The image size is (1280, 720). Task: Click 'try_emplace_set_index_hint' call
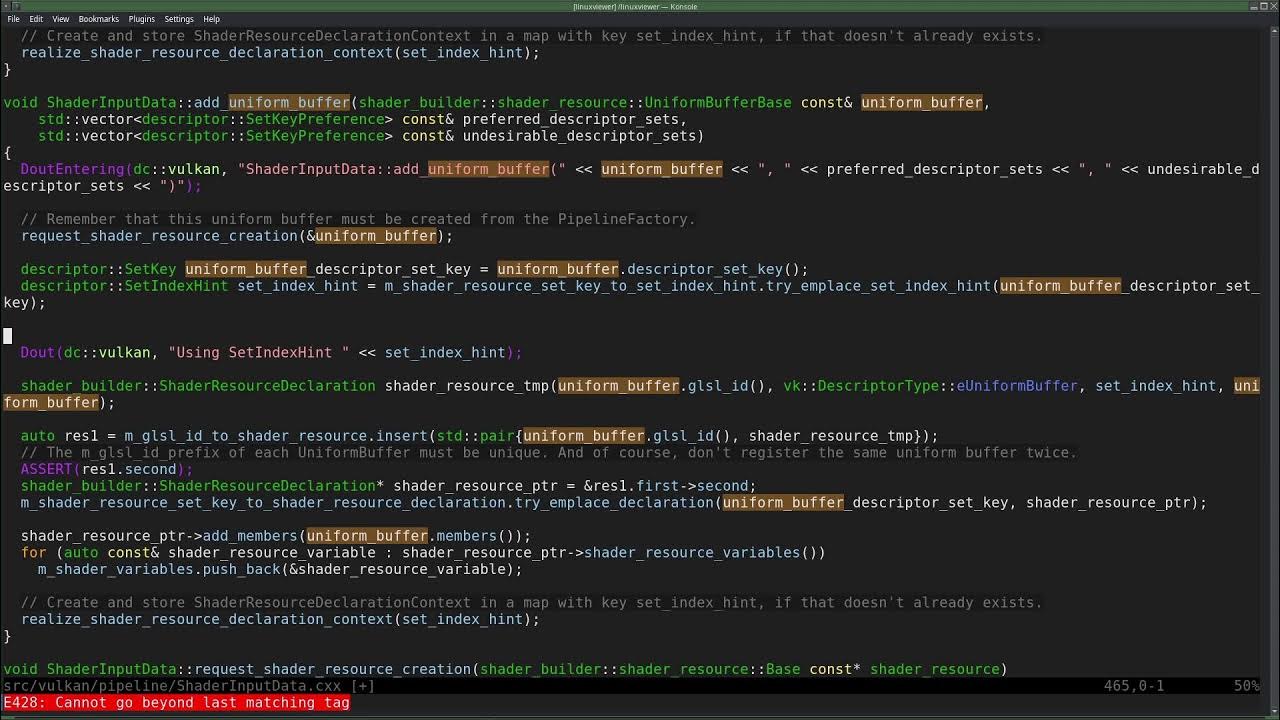pos(878,286)
